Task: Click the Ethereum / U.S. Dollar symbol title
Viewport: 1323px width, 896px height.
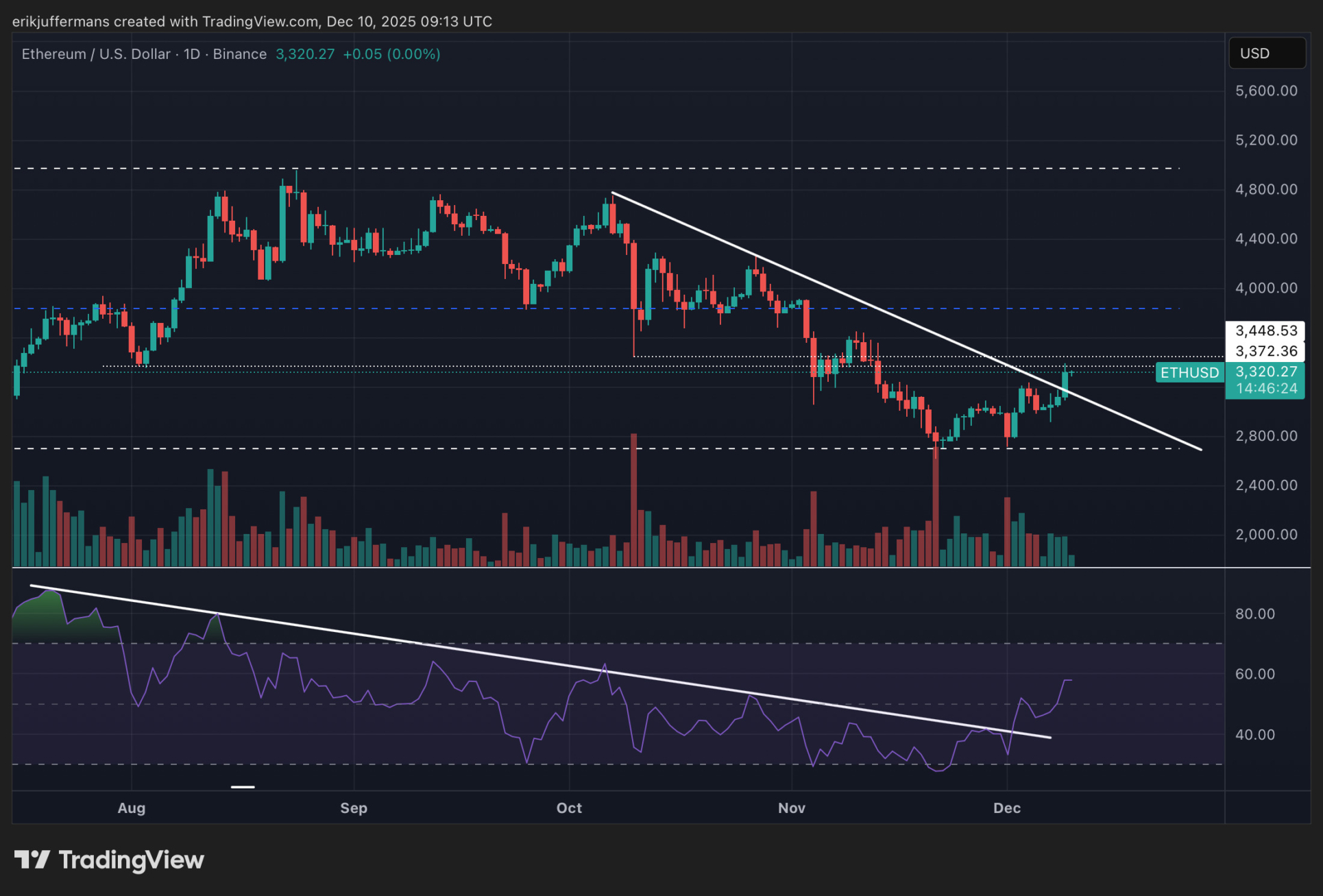Action: pos(96,54)
